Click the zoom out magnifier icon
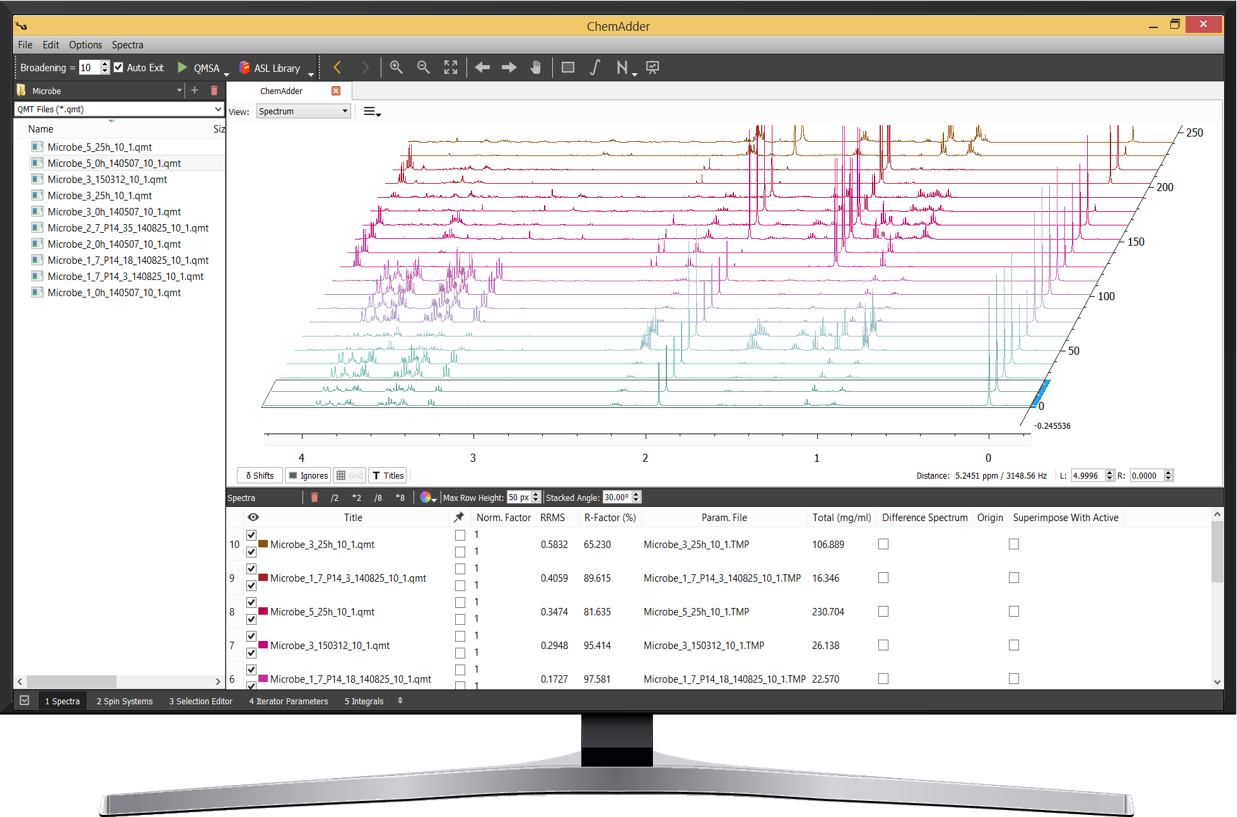The width and height of the screenshot is (1237, 817). 423,68
